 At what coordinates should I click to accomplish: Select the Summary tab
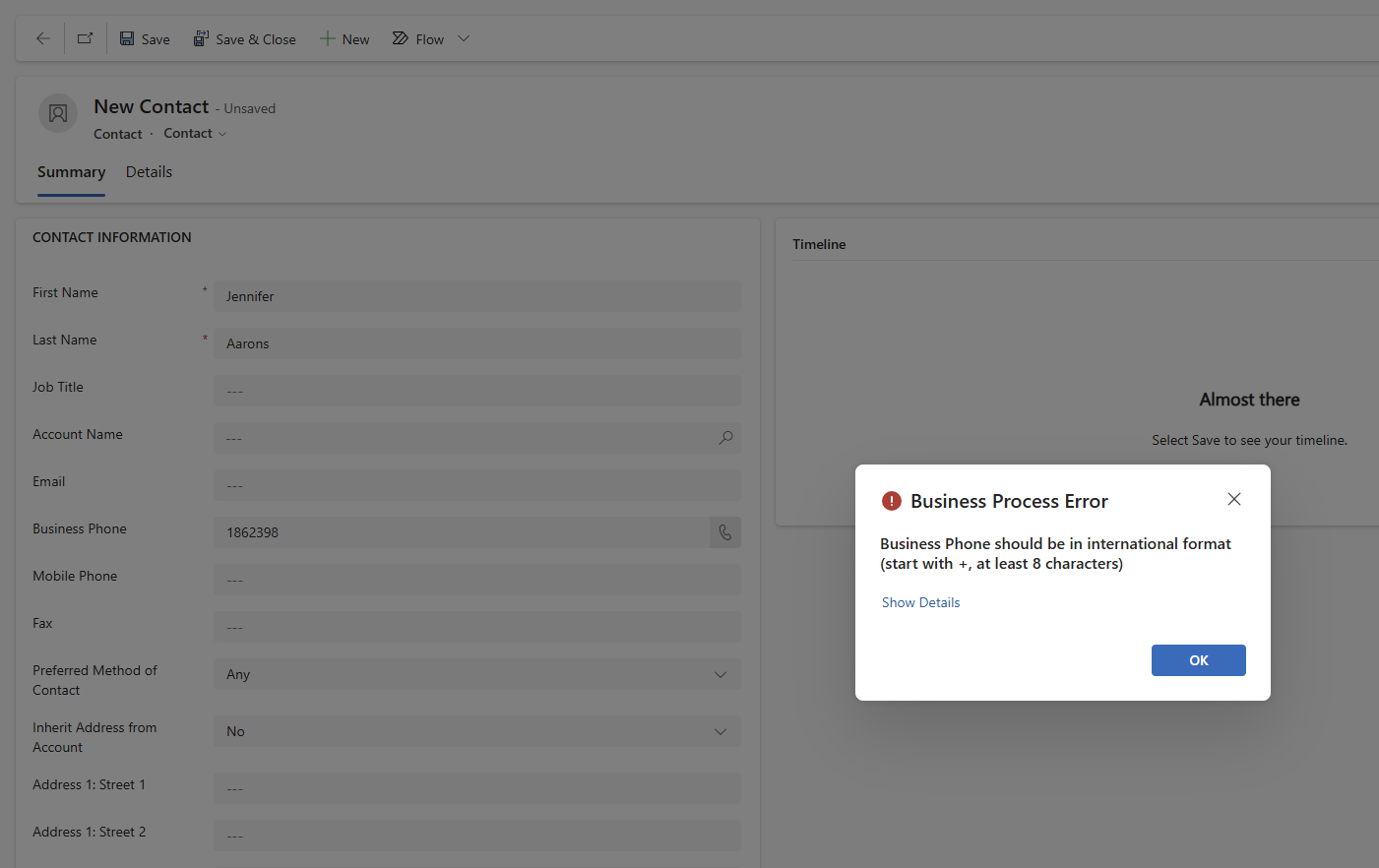click(x=71, y=172)
